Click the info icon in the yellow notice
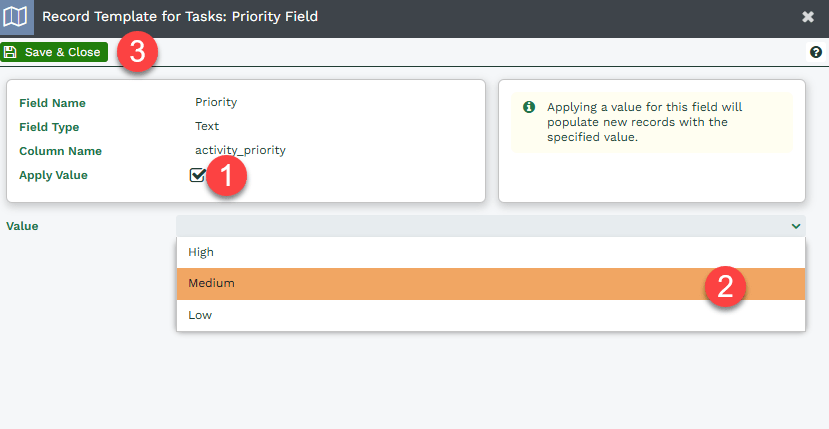 point(529,107)
